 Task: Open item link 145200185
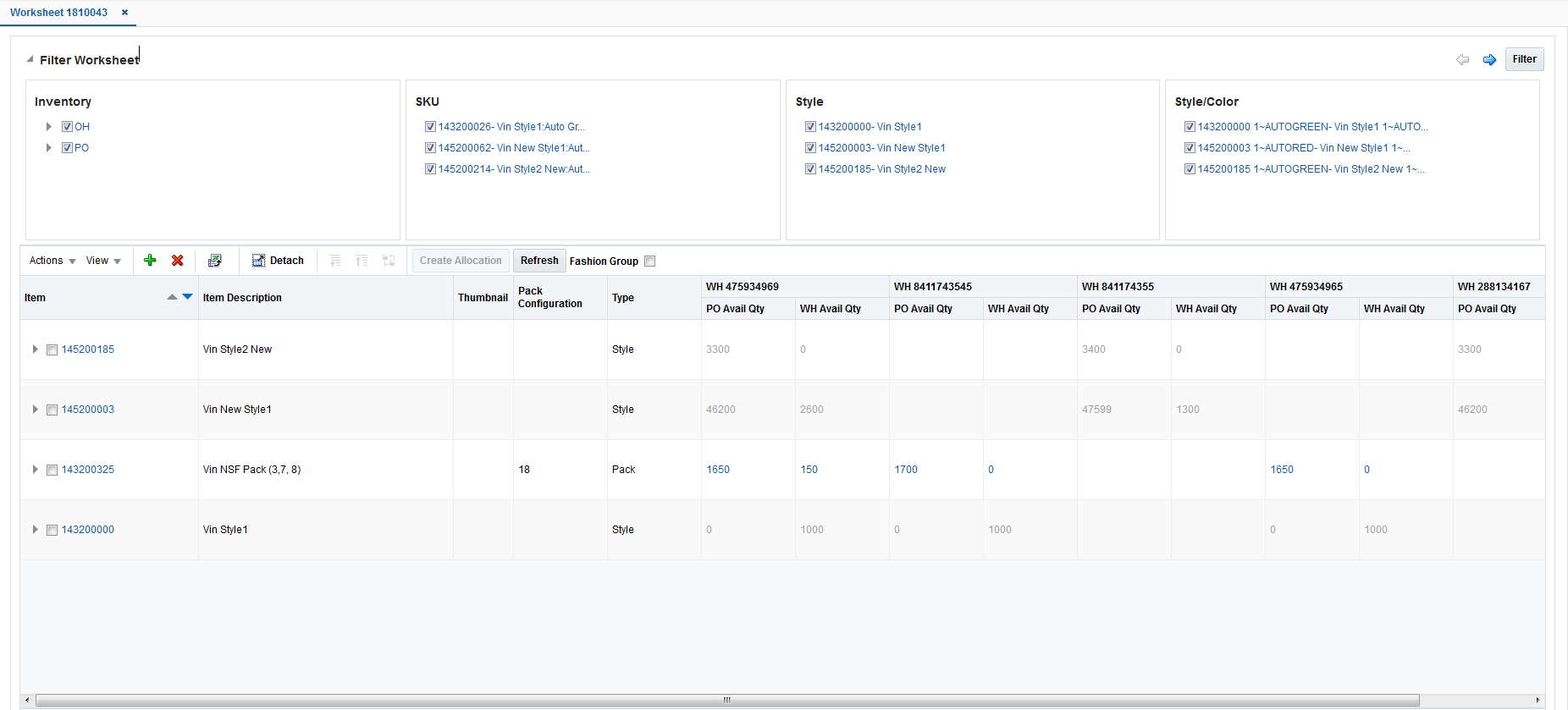click(88, 349)
